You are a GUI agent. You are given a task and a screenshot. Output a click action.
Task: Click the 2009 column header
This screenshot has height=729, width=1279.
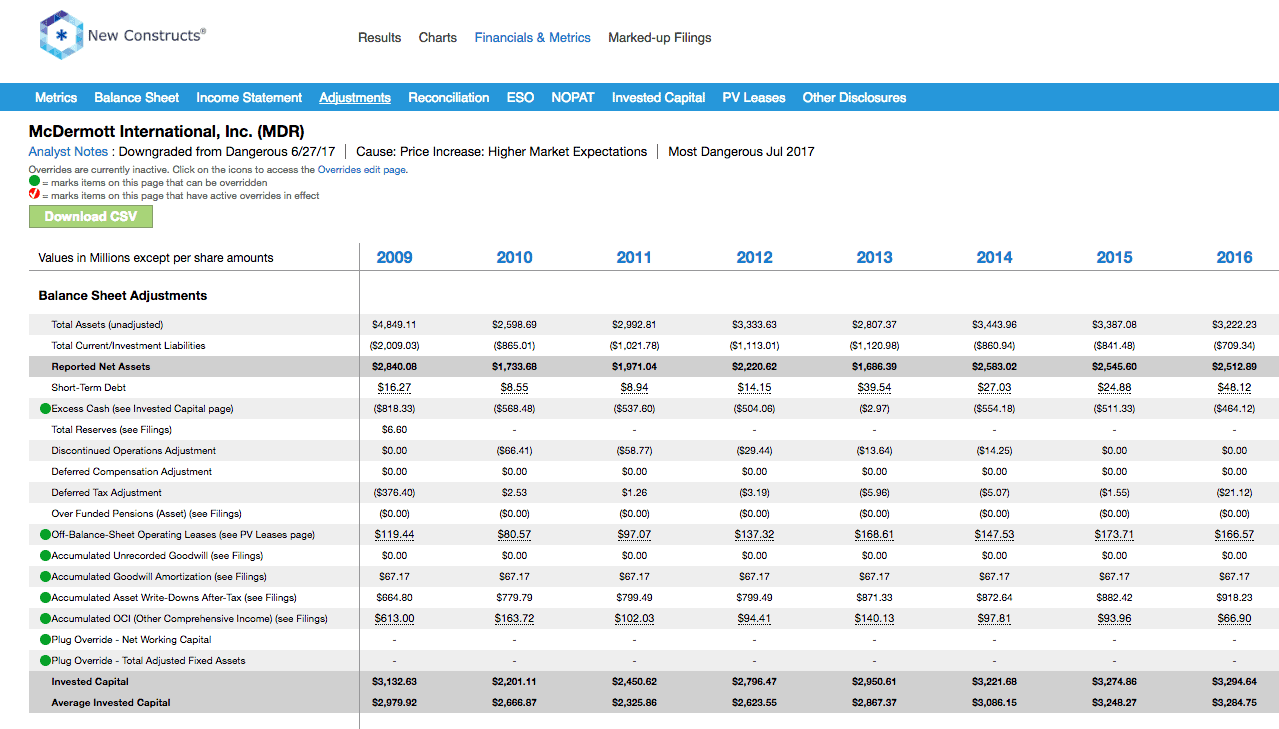(394, 257)
